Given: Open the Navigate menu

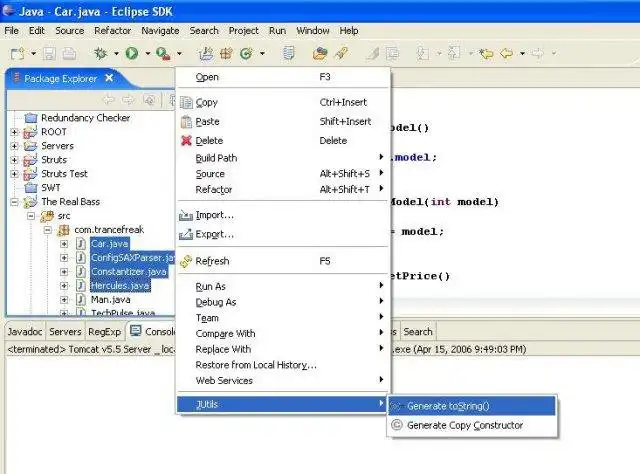Looking at the screenshot, I should tap(160, 31).
